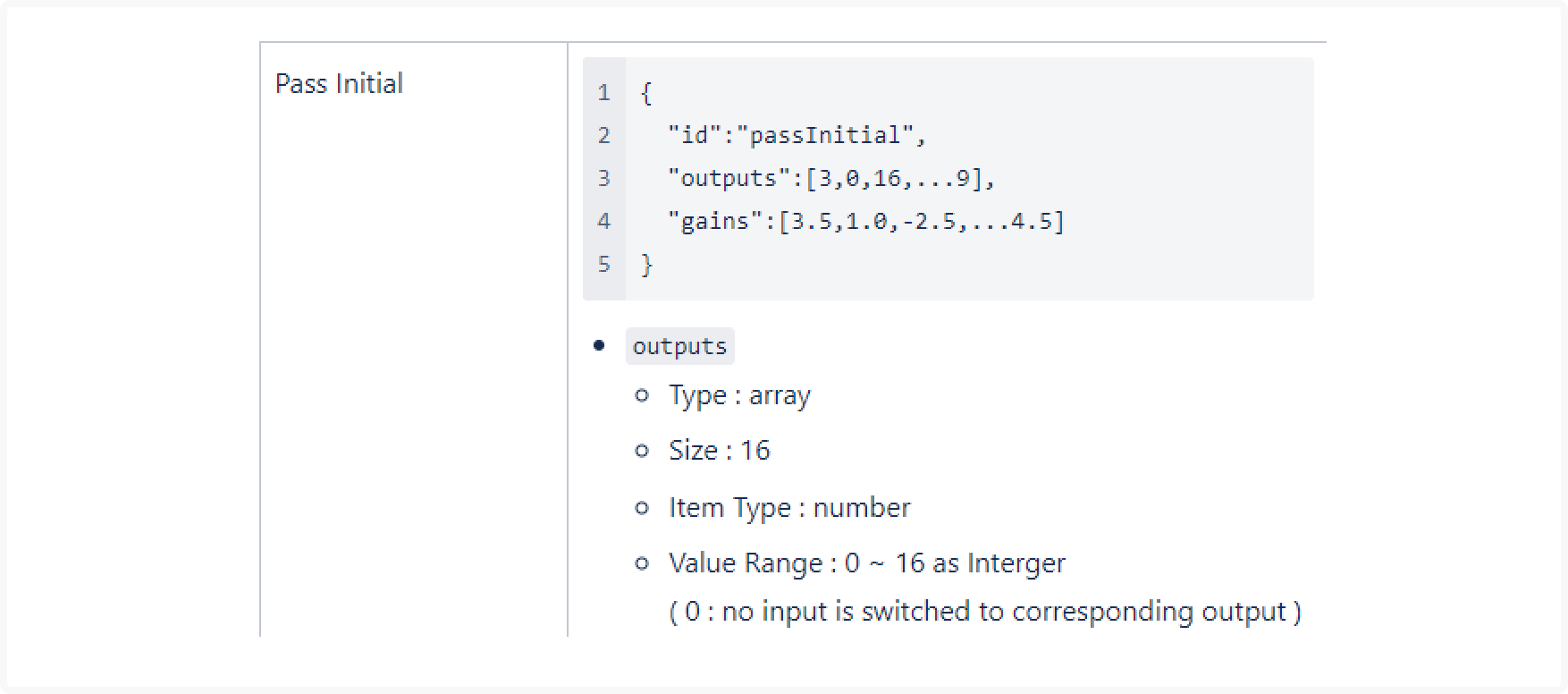The width and height of the screenshot is (1568, 694).
Task: Click line number 2 in the gutter
Action: tap(604, 135)
